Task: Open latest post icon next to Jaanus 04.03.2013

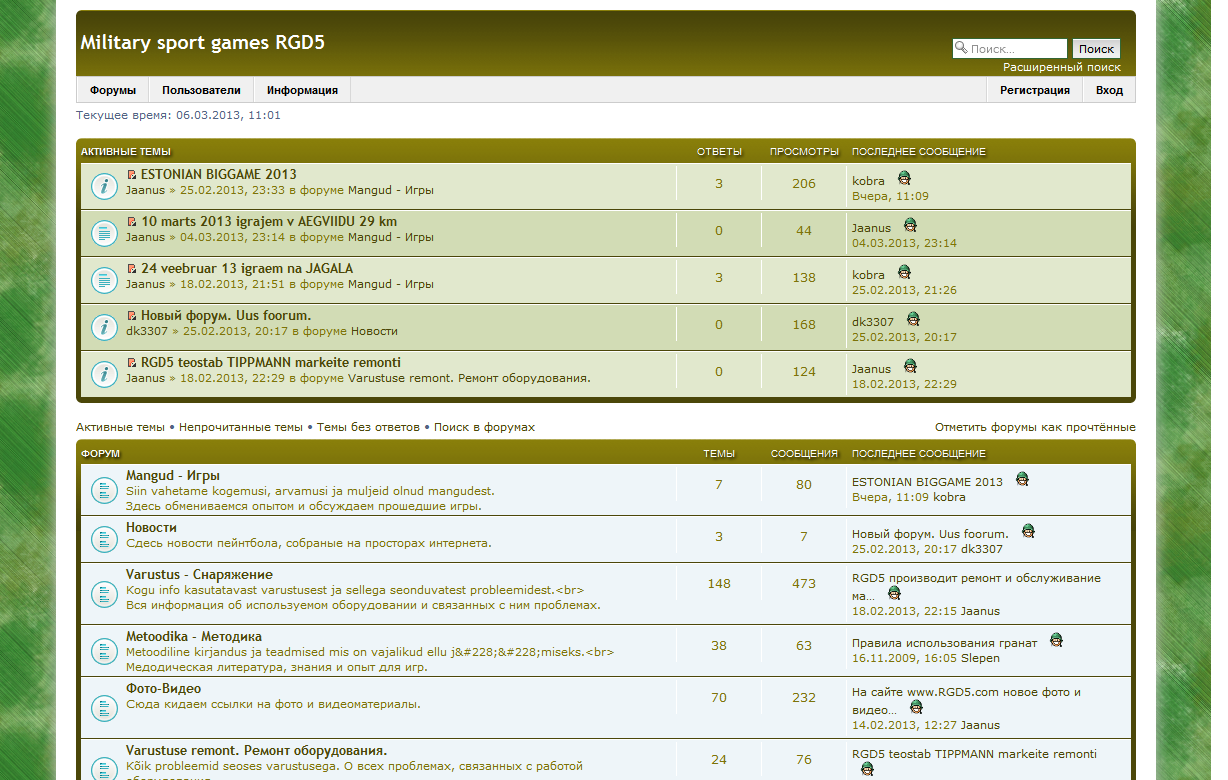Action: click(910, 225)
